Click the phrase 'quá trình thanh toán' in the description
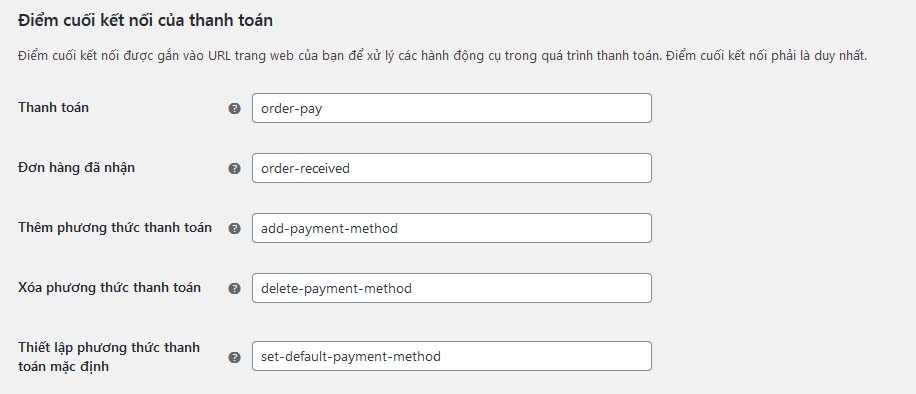Viewport: 916px width, 394px height. point(606,57)
